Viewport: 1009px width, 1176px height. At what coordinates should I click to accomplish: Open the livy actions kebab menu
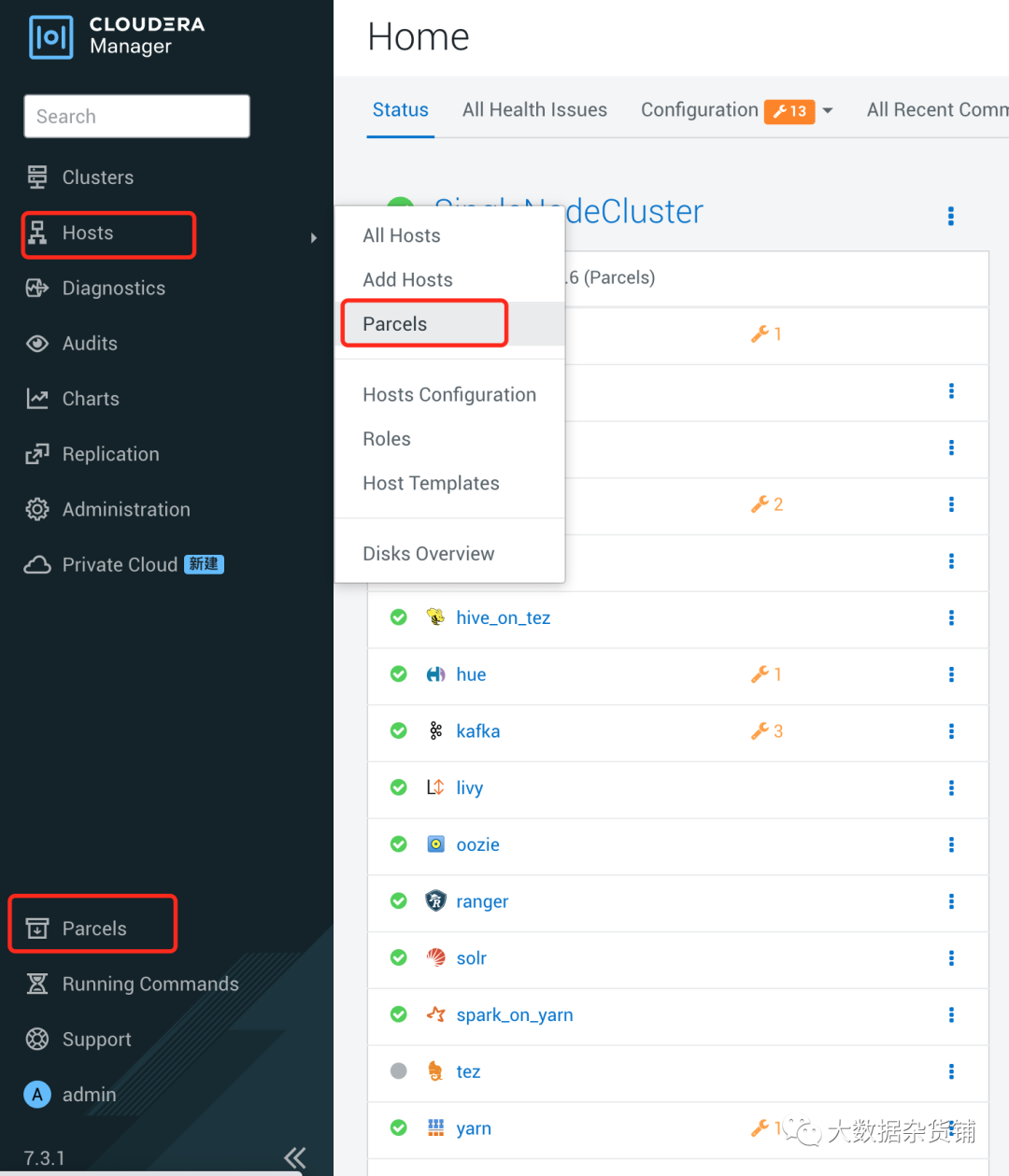coord(951,787)
